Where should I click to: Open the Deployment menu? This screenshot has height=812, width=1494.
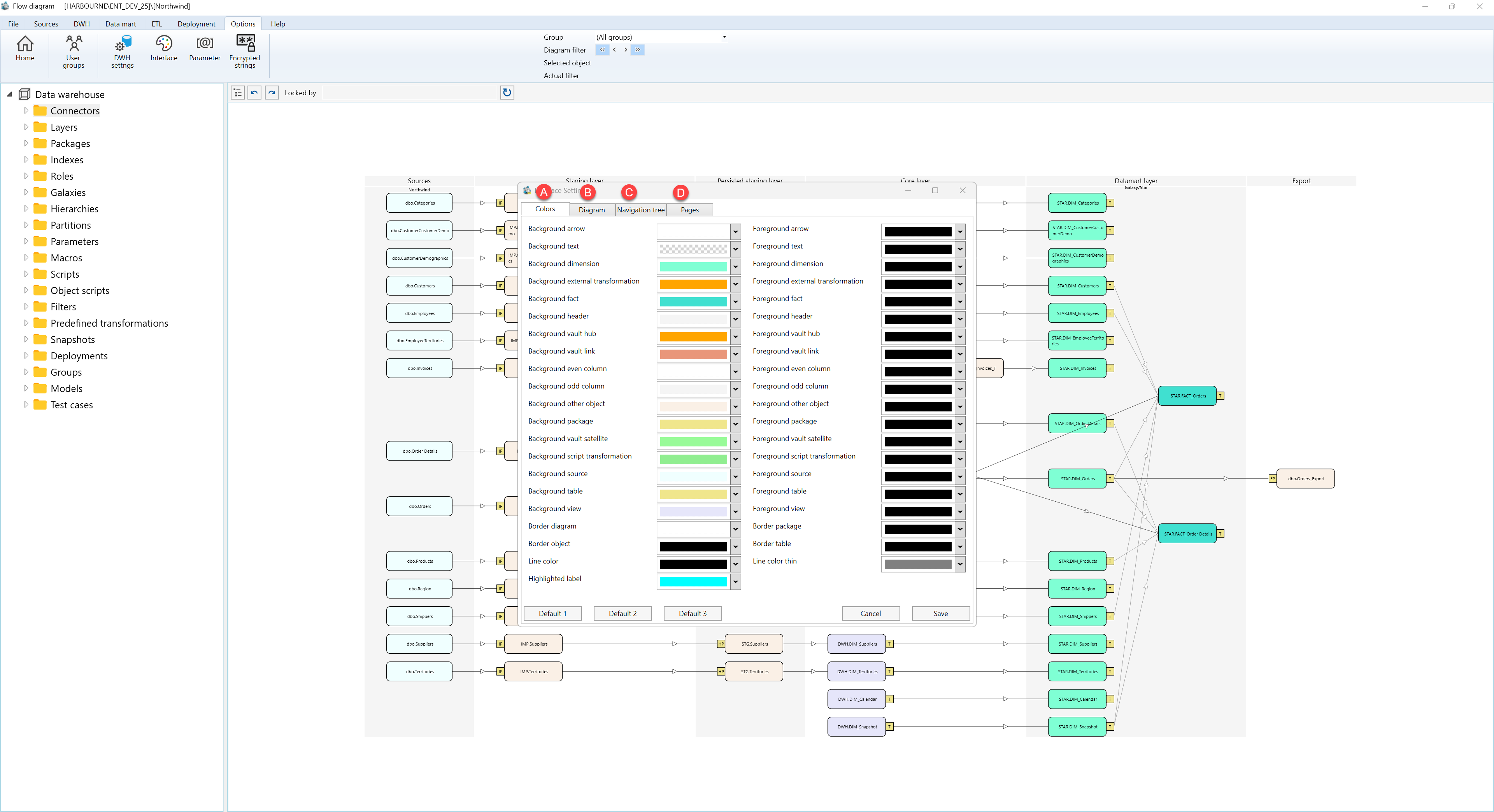pyautogui.click(x=196, y=24)
